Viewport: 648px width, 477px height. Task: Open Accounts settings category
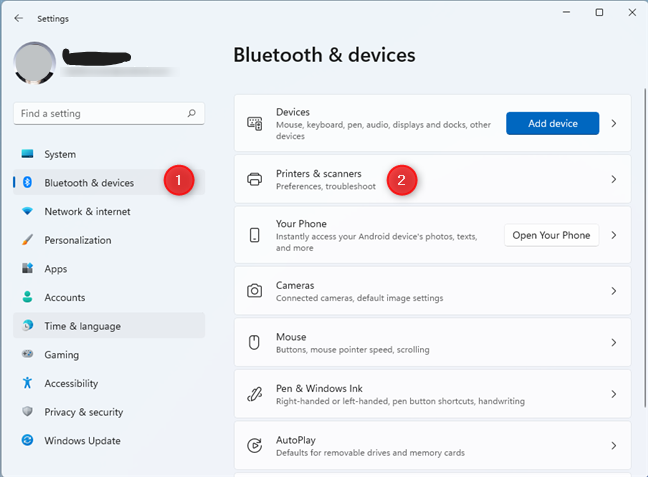point(109,297)
